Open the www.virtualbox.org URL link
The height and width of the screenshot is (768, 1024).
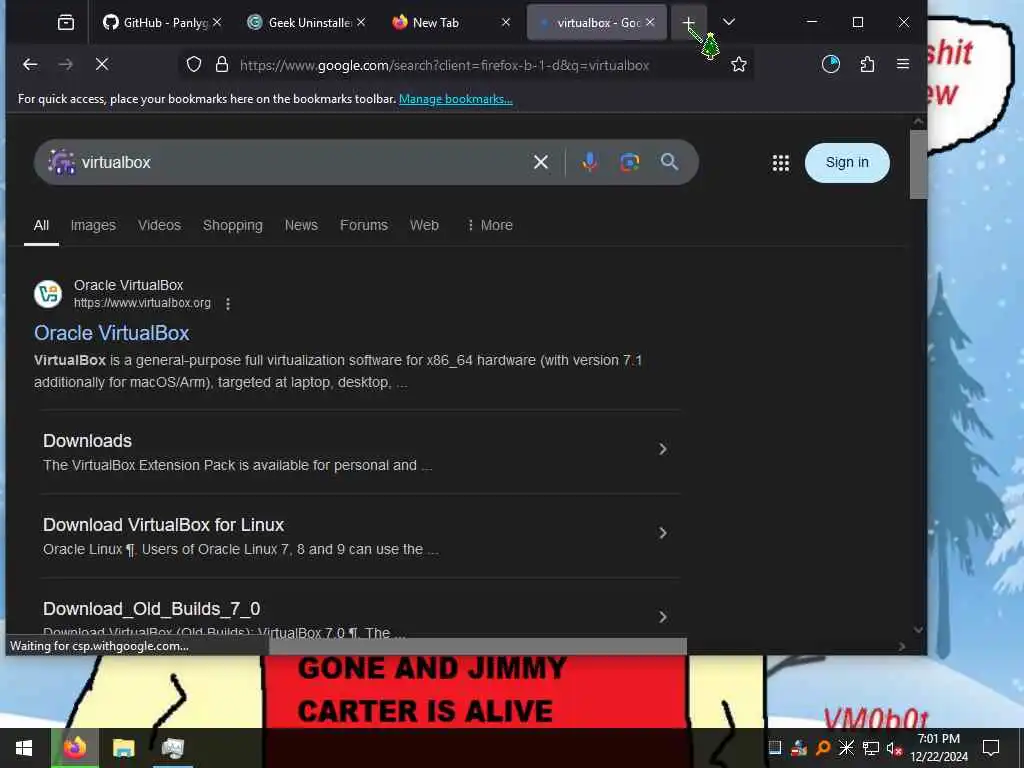[142, 303]
